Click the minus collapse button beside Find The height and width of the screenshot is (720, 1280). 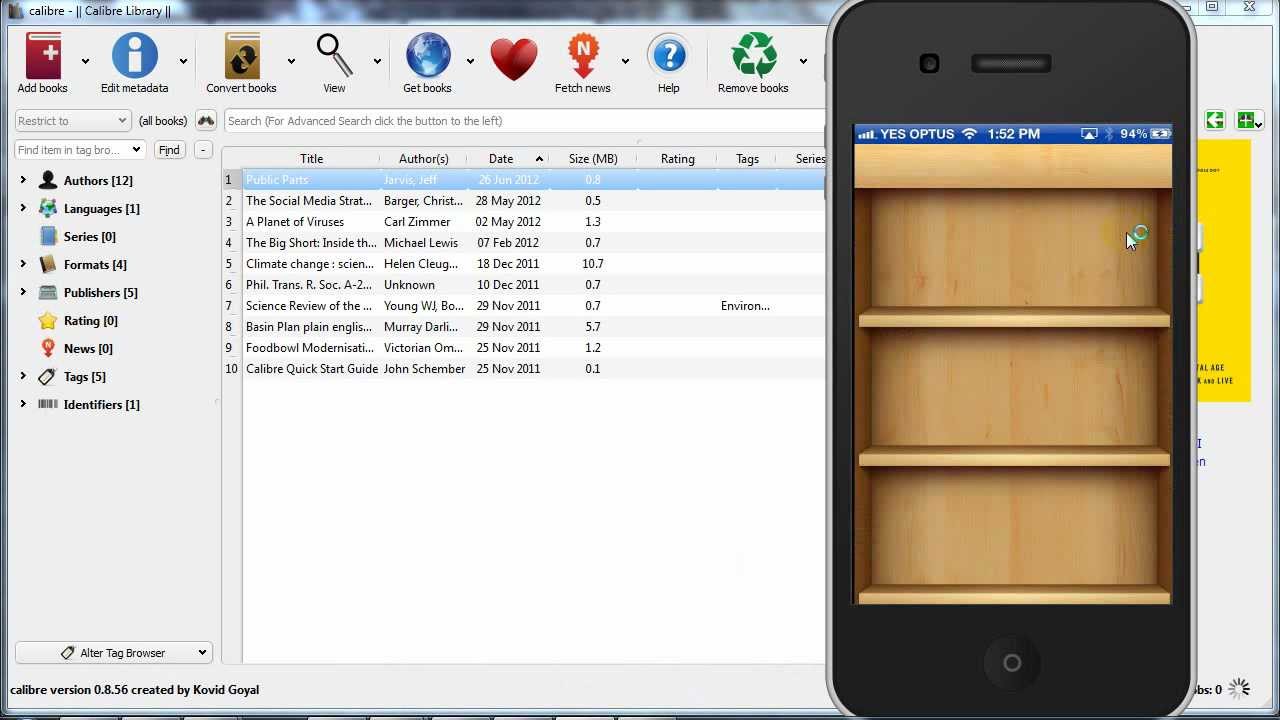[x=203, y=150]
